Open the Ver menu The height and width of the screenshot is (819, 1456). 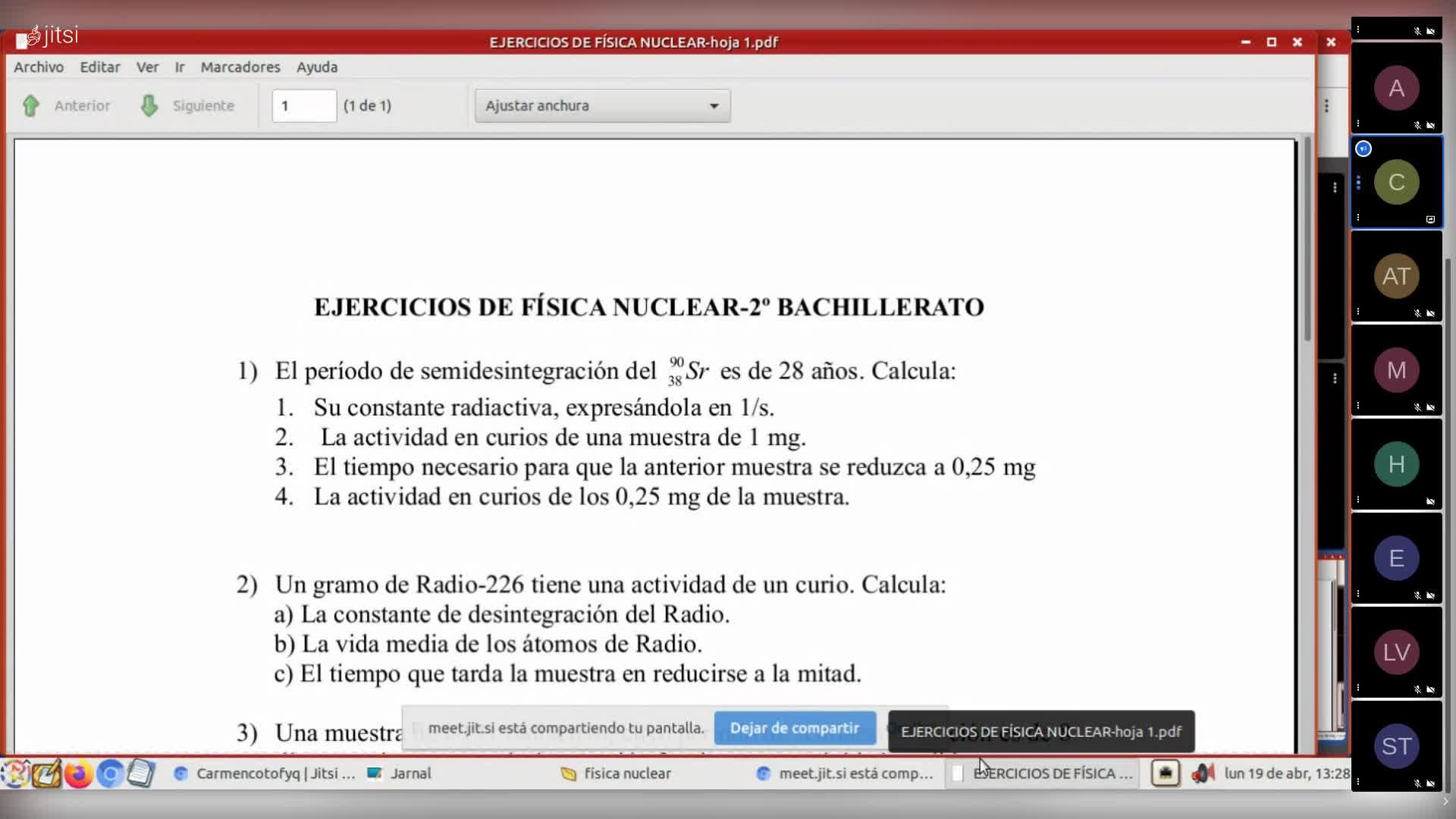coord(147,67)
